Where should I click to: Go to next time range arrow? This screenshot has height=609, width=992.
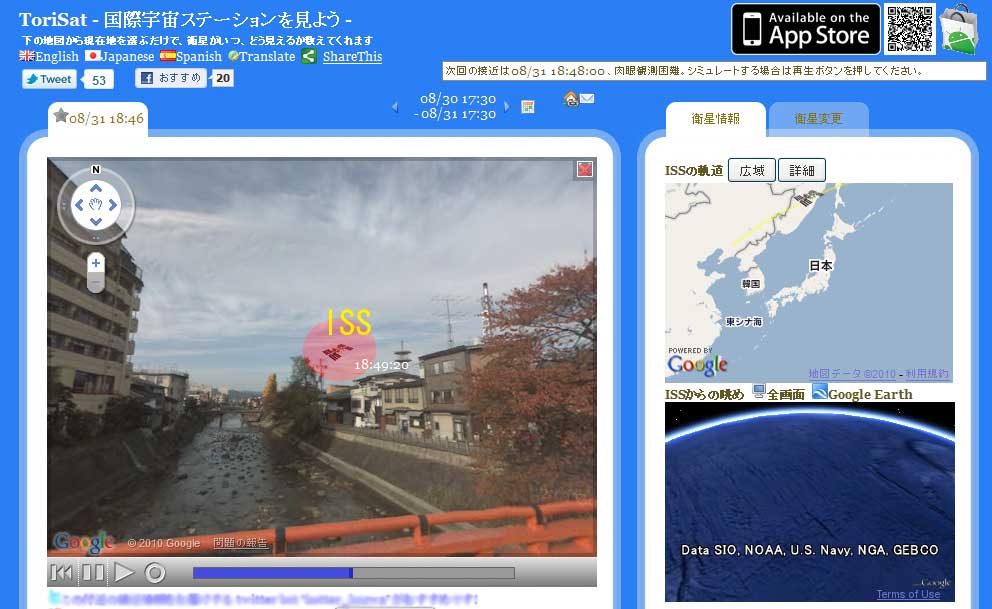click(x=507, y=107)
